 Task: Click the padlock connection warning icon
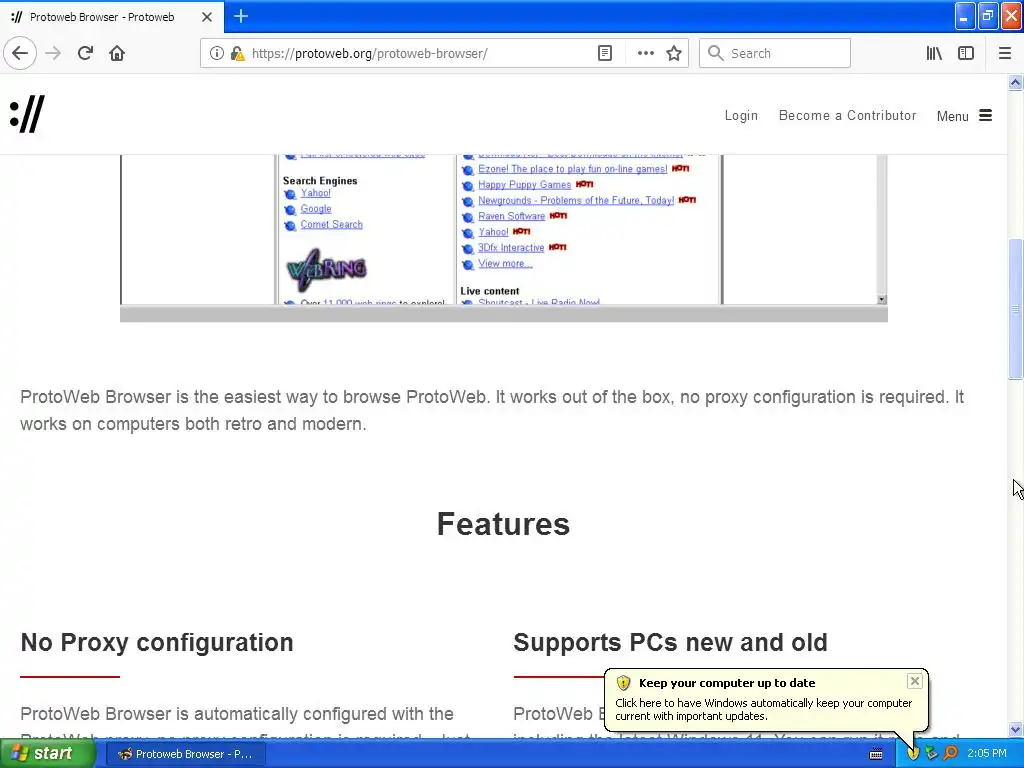click(x=237, y=53)
